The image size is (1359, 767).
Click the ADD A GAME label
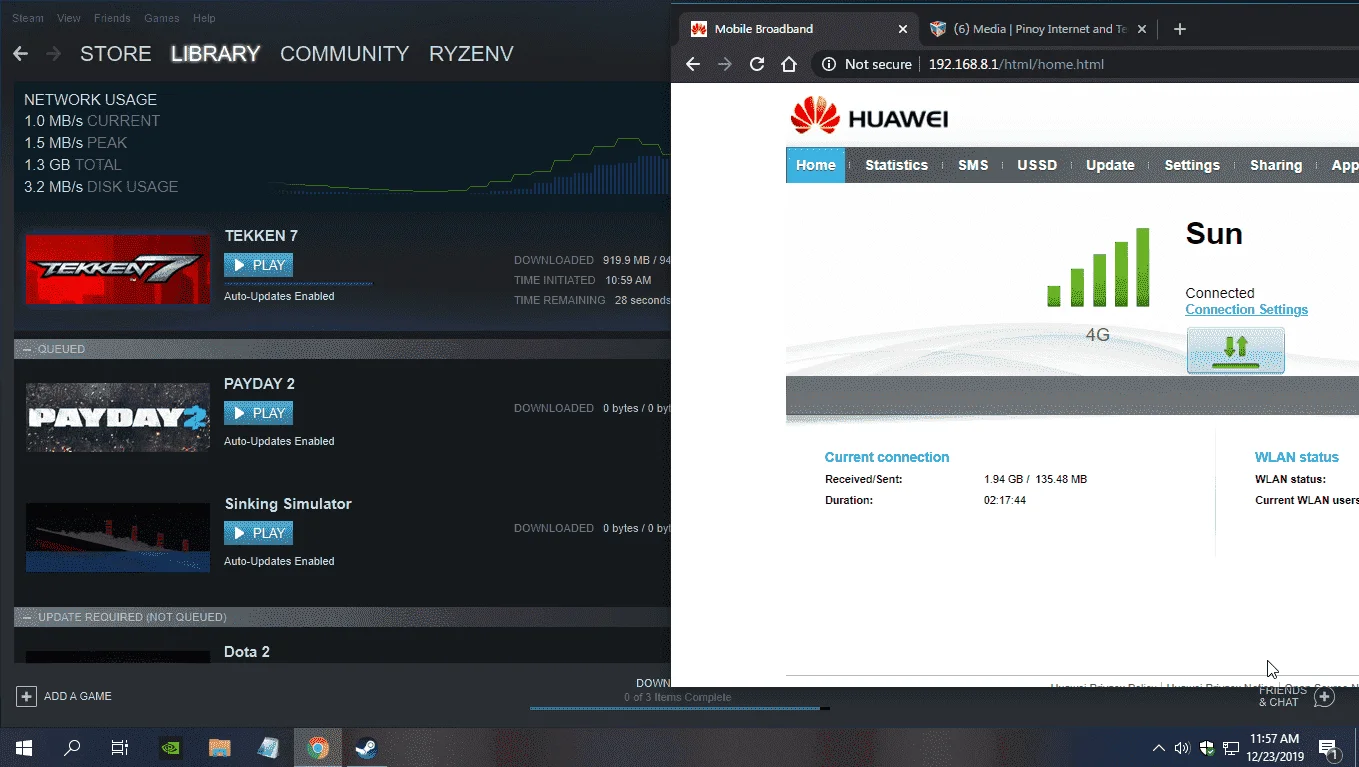click(78, 696)
